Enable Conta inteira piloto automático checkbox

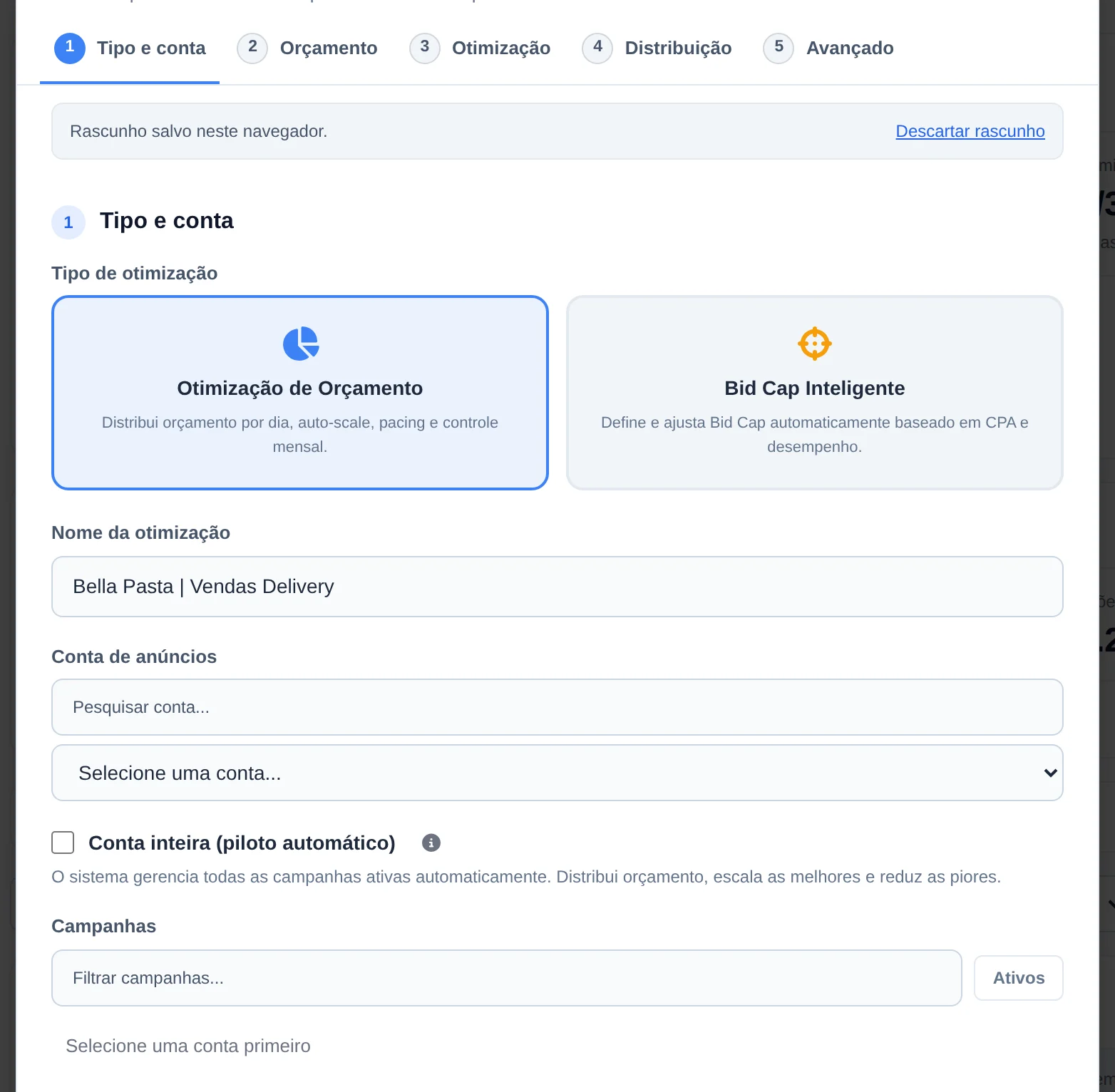pyautogui.click(x=63, y=843)
